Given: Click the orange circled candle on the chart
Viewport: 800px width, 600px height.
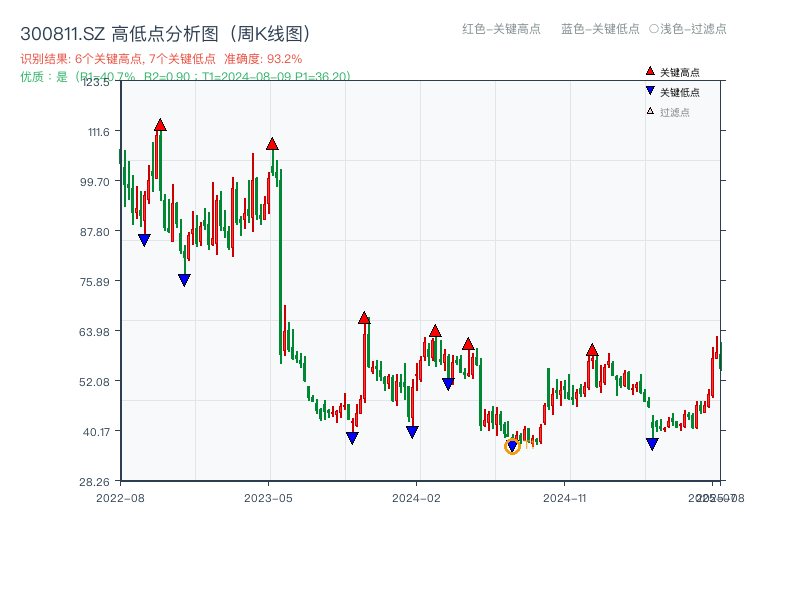Looking at the screenshot, I should 512,447.
